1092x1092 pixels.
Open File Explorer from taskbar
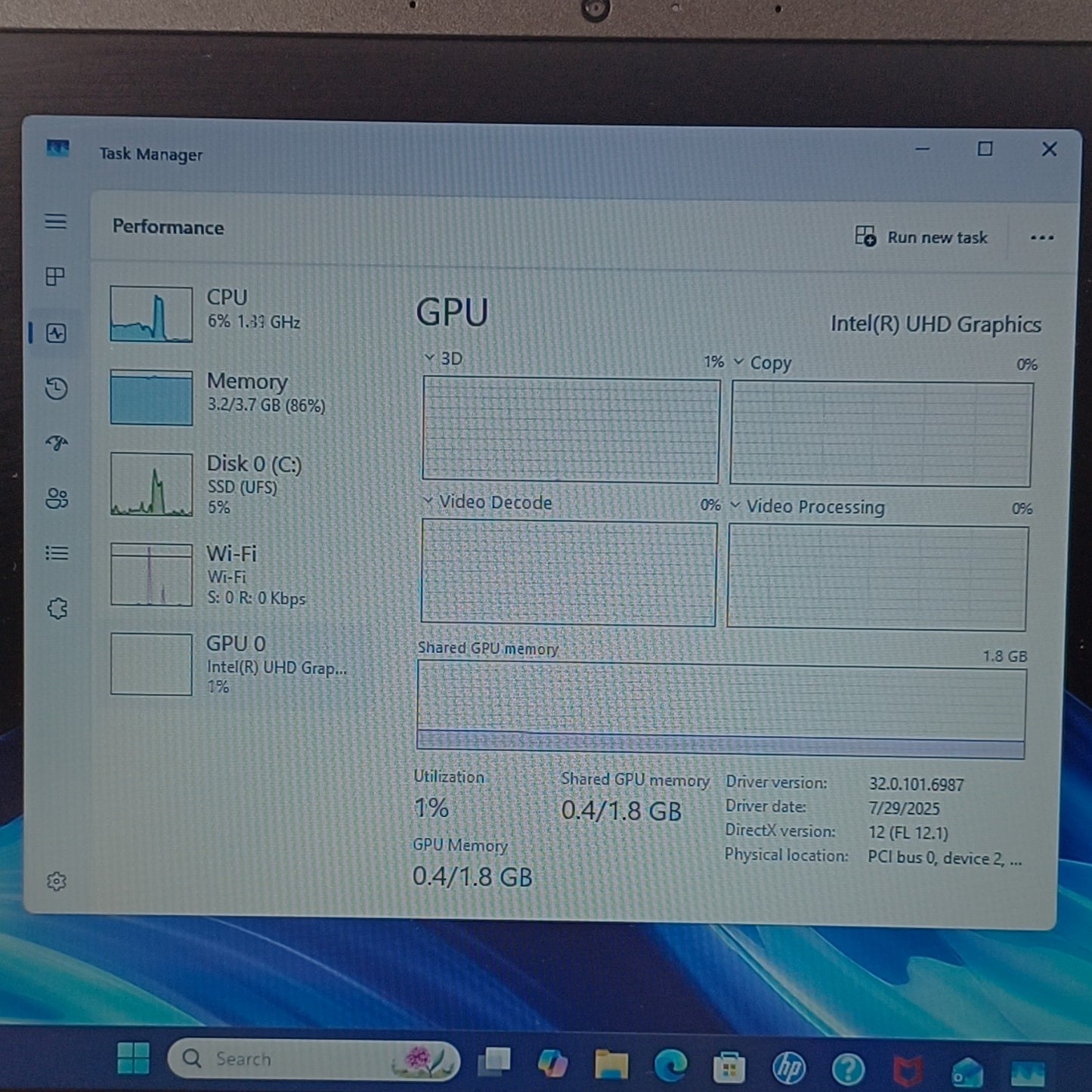(611, 1064)
